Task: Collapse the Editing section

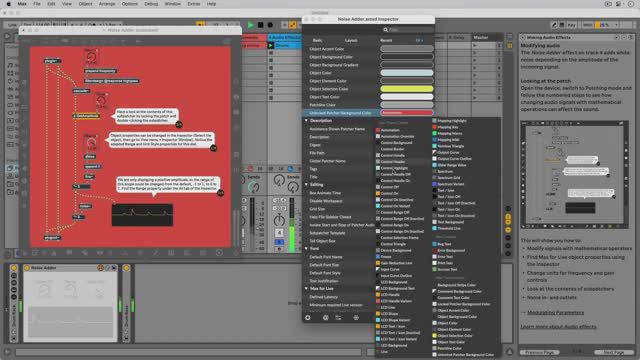Action: 307,185
